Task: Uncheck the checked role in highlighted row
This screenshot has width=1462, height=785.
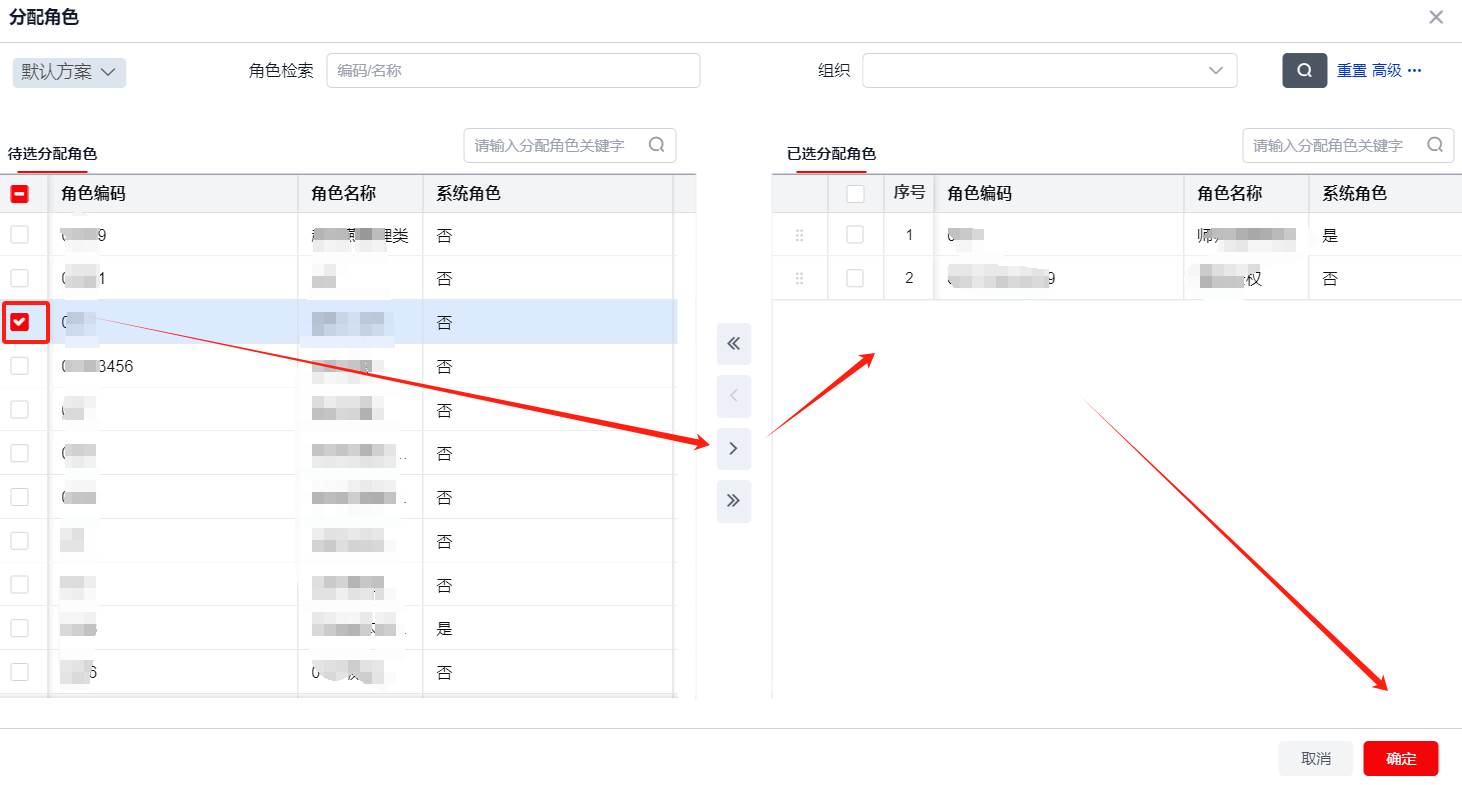Action: click(20, 322)
